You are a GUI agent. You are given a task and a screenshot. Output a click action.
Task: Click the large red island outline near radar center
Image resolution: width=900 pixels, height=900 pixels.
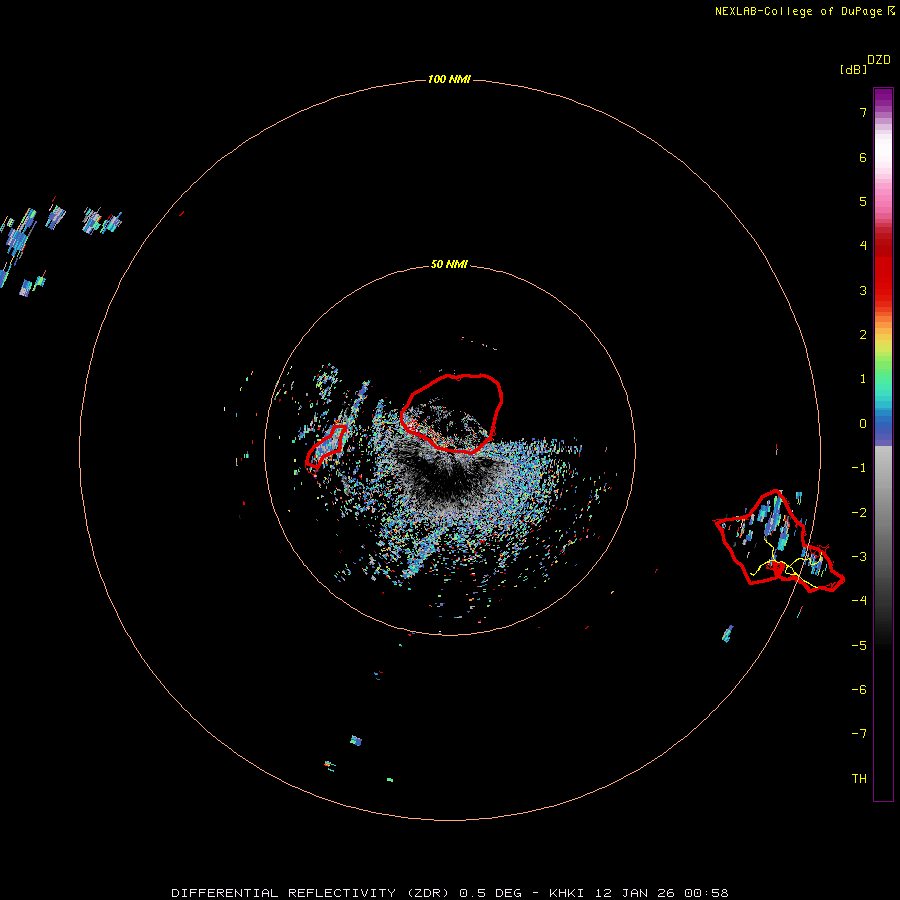(x=452, y=413)
